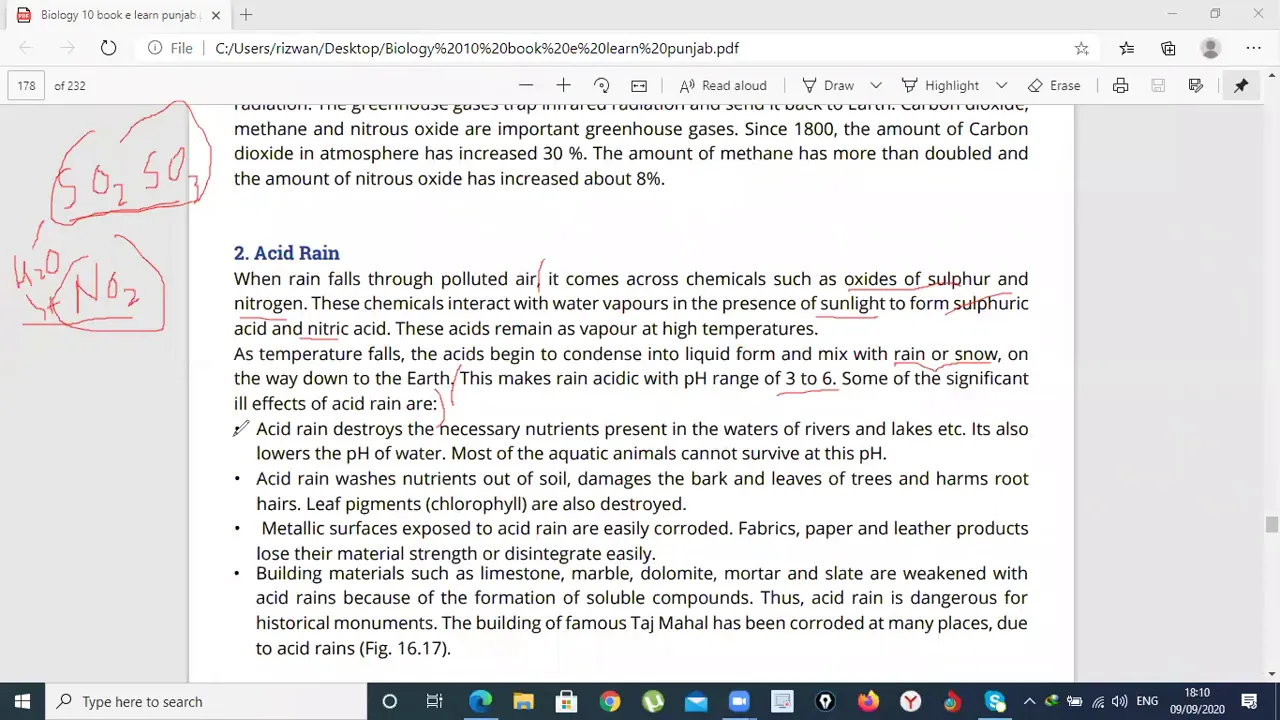Switch ENG input language
The height and width of the screenshot is (720, 1280).
click(x=1147, y=702)
